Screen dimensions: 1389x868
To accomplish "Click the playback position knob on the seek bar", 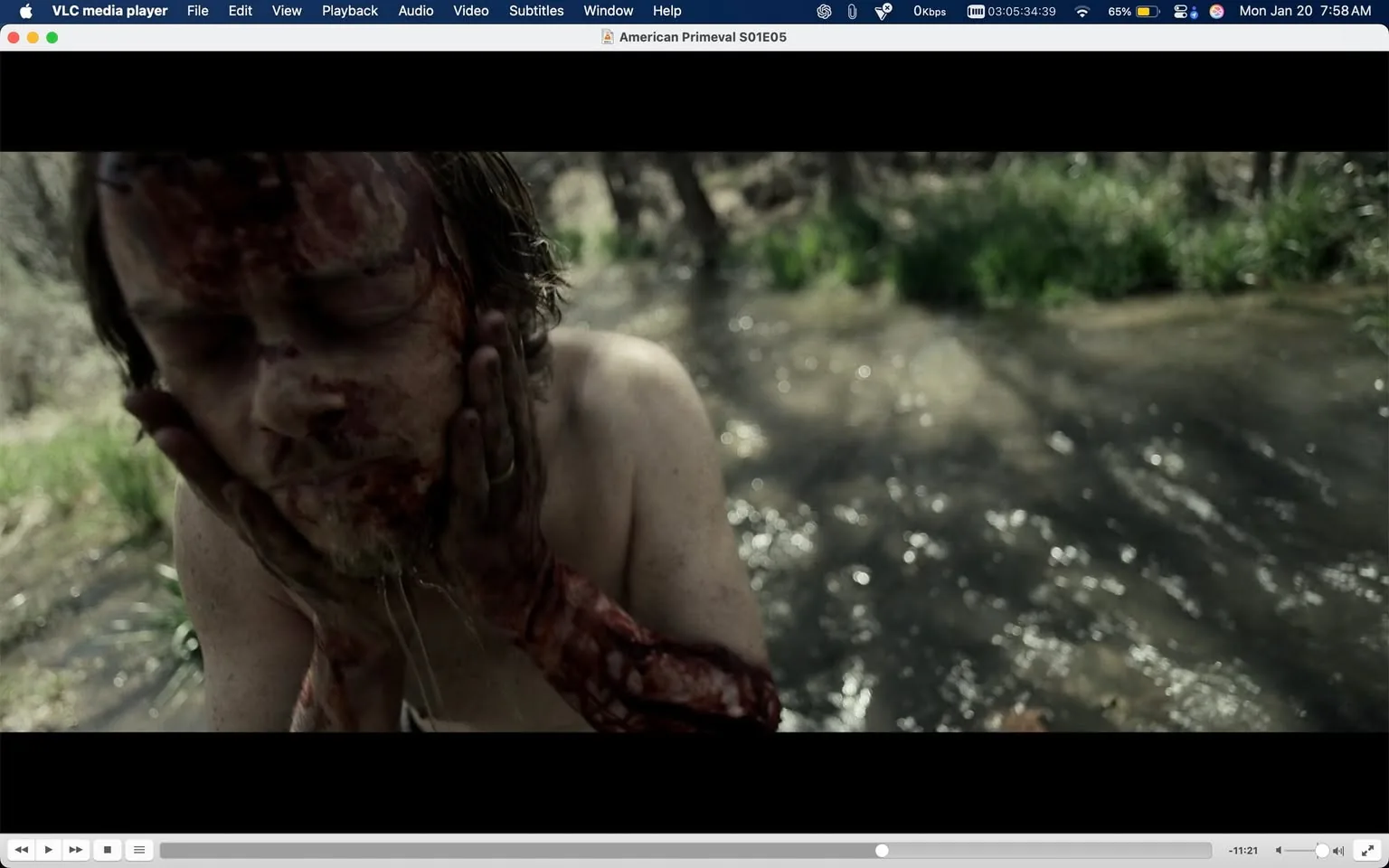I will coord(882,850).
